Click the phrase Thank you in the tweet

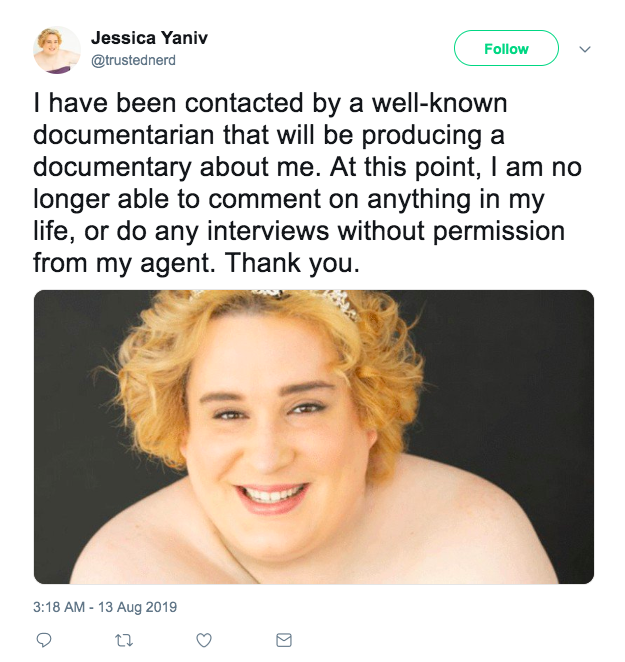tap(291, 263)
